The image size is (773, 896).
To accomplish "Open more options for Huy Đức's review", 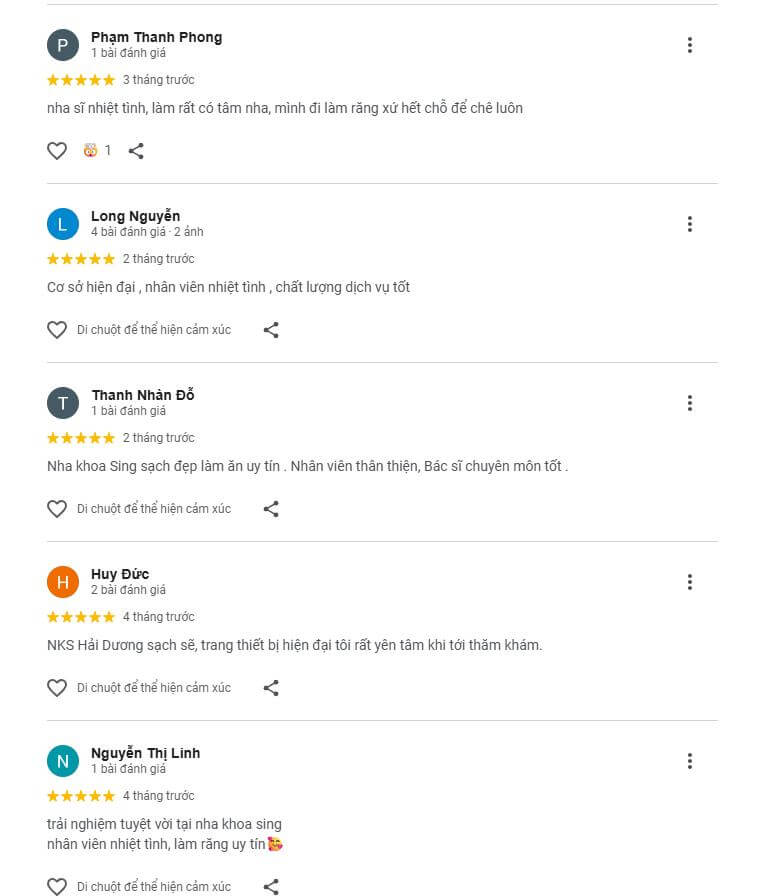I will 689,582.
